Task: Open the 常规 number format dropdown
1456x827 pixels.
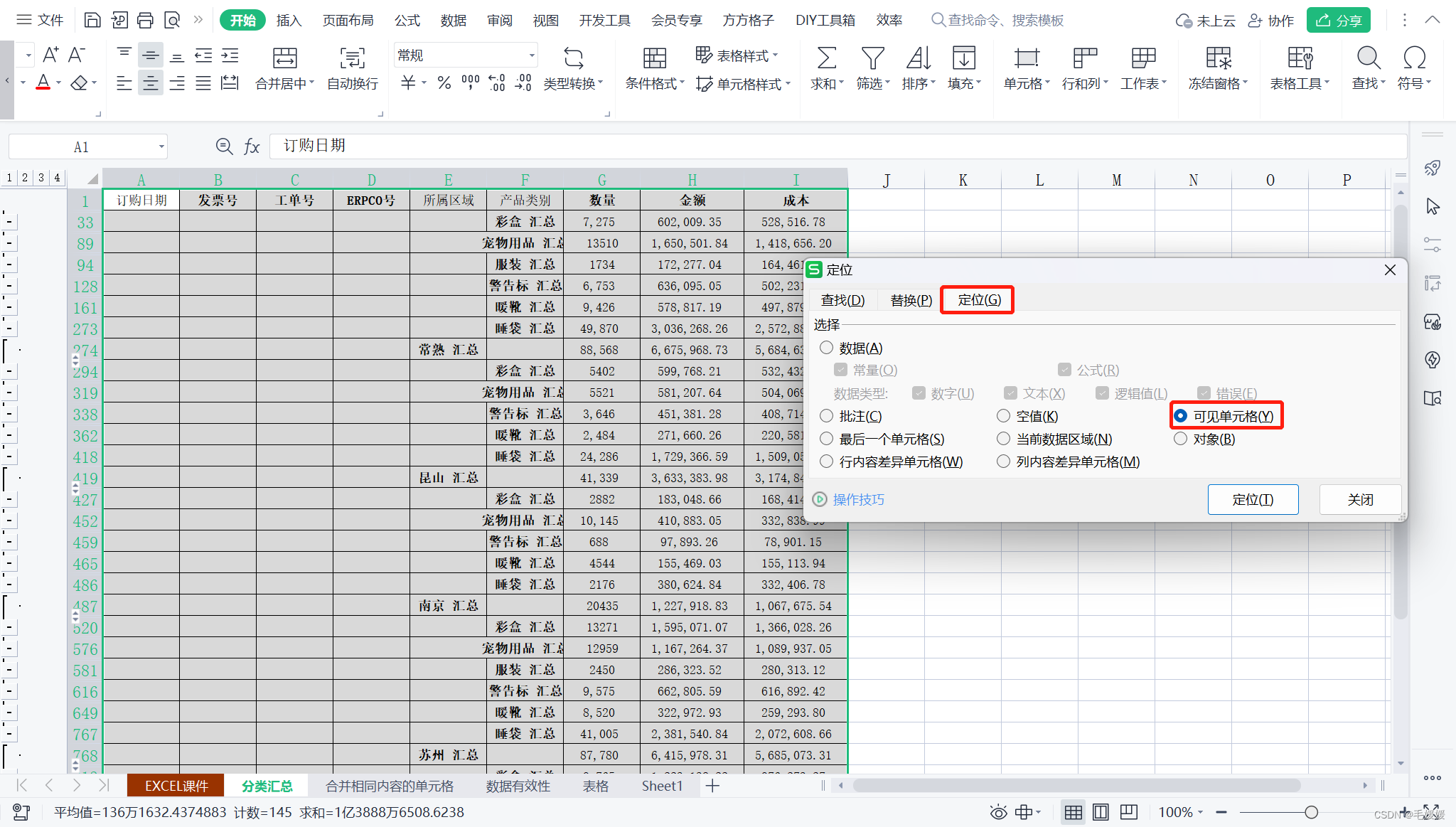Action: (x=532, y=55)
